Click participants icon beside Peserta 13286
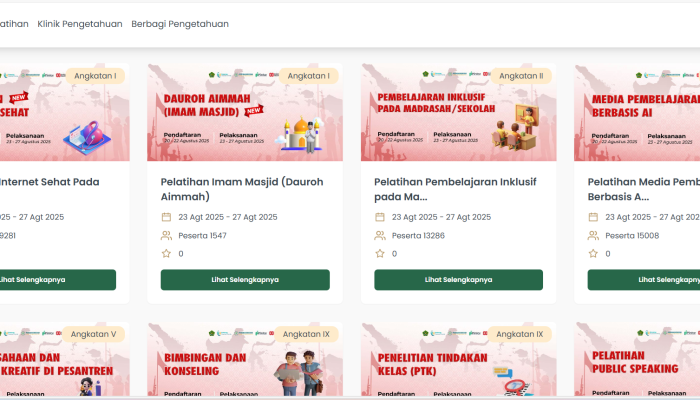 380,235
